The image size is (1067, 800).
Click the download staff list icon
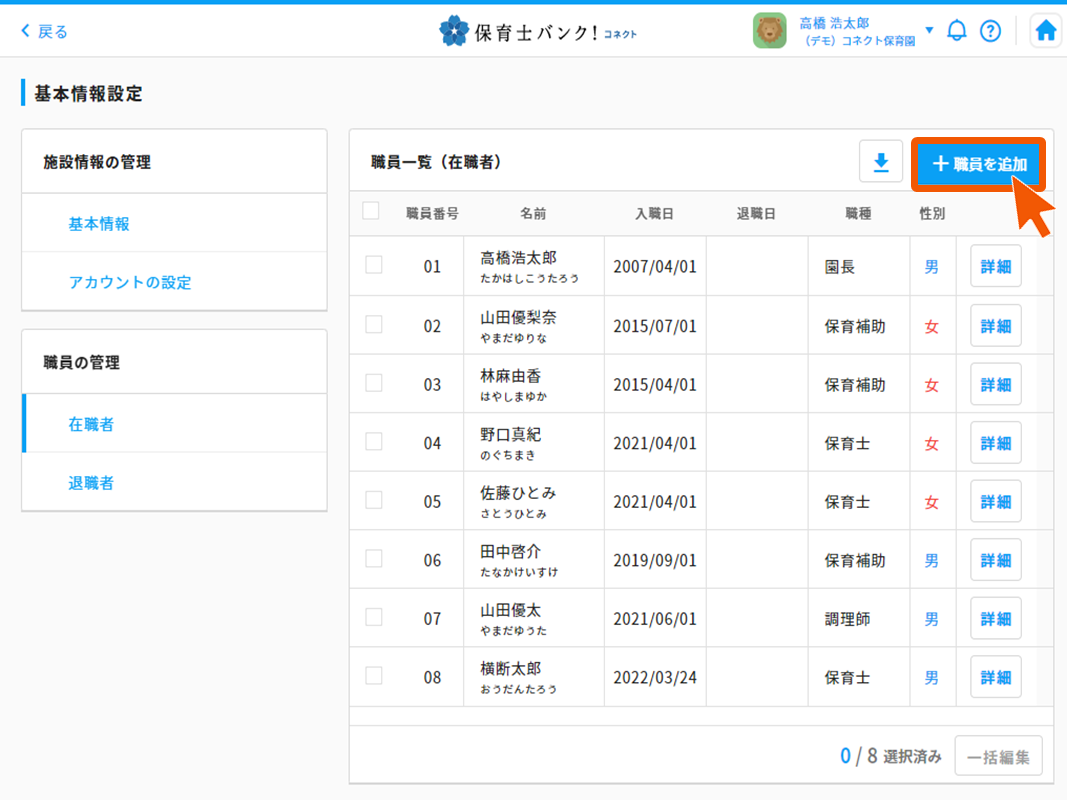881,162
